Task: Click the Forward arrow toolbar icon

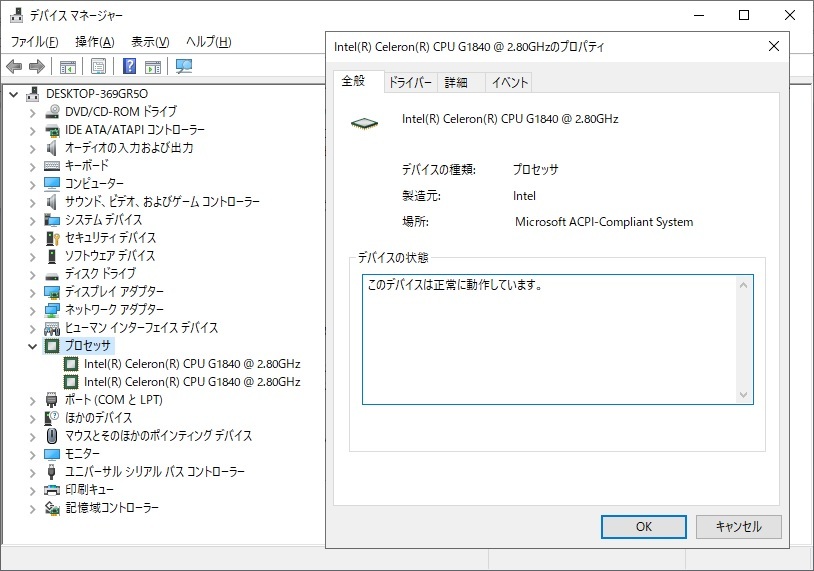Action: click(36, 66)
